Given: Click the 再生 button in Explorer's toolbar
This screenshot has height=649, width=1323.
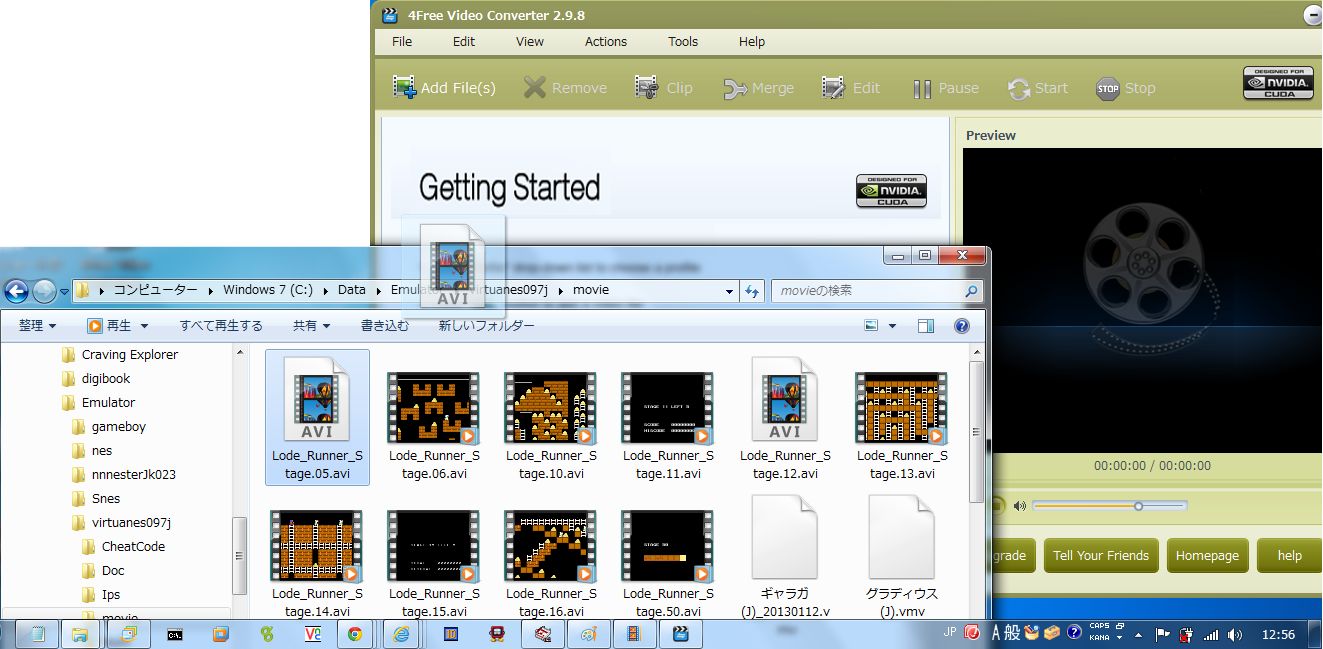Looking at the screenshot, I should (x=109, y=326).
